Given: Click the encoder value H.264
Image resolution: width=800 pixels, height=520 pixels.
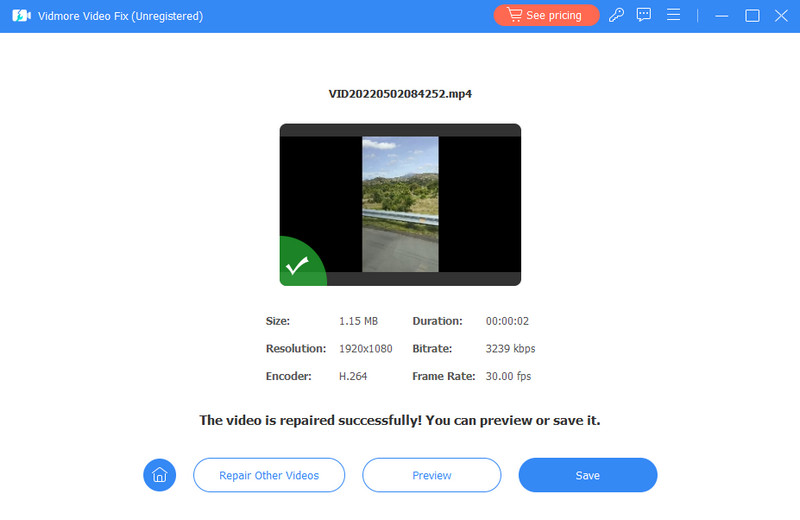Looking at the screenshot, I should (x=353, y=376).
